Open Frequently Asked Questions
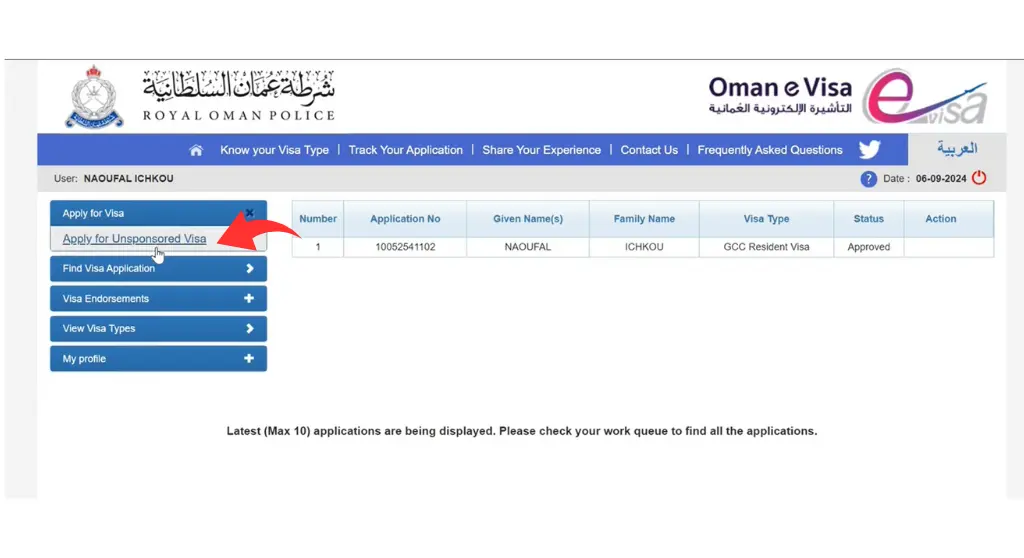1024x558 pixels. coord(770,150)
